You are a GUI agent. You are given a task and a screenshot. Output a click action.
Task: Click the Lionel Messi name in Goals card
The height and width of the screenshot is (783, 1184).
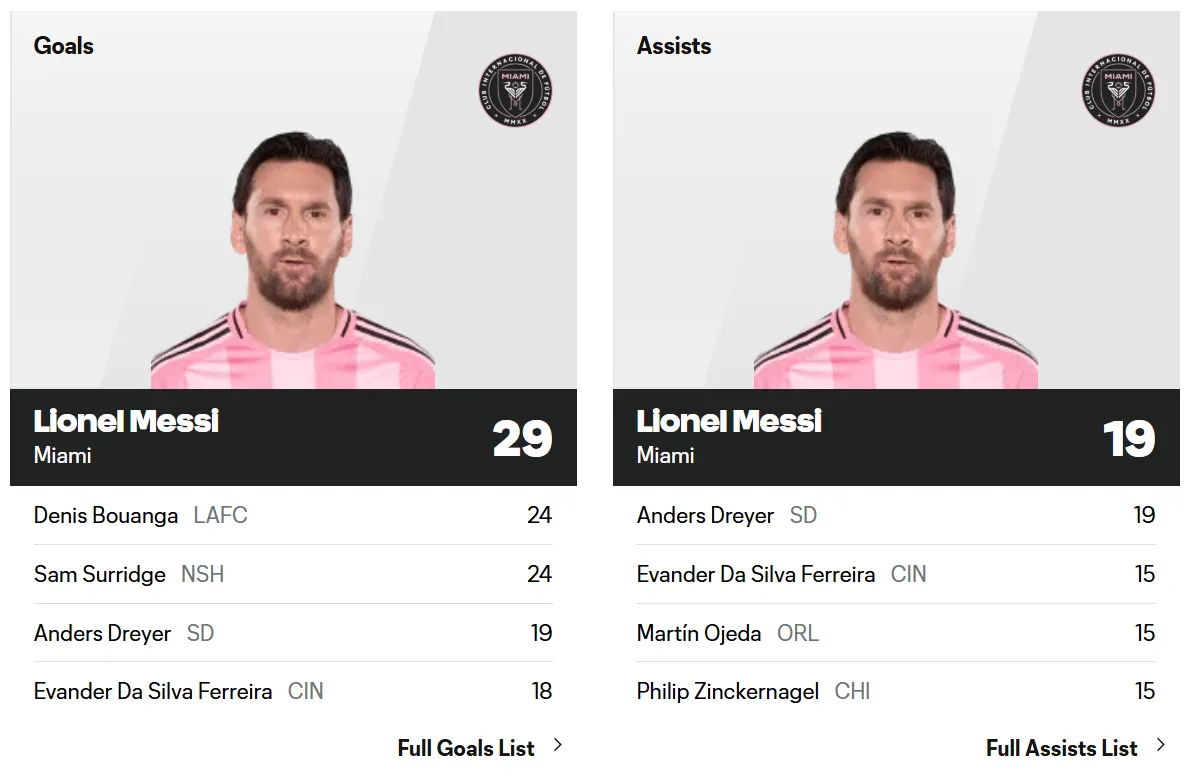coord(126,421)
